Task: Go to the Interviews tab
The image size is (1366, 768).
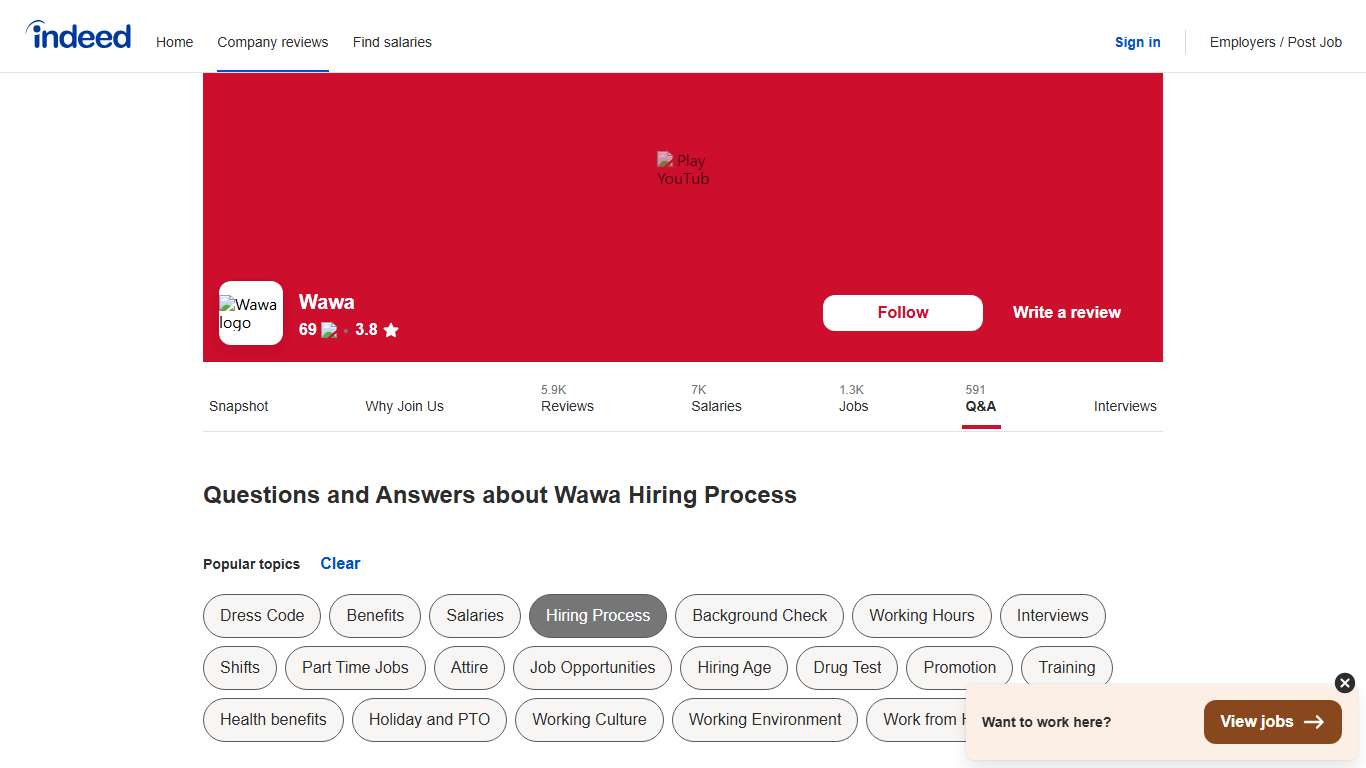Action: point(1124,406)
